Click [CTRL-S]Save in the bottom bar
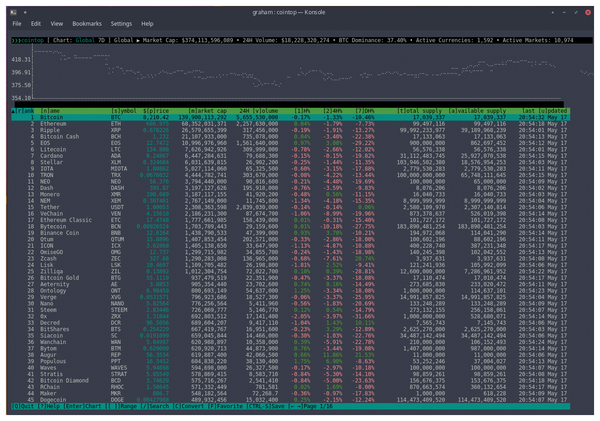 click(265, 406)
